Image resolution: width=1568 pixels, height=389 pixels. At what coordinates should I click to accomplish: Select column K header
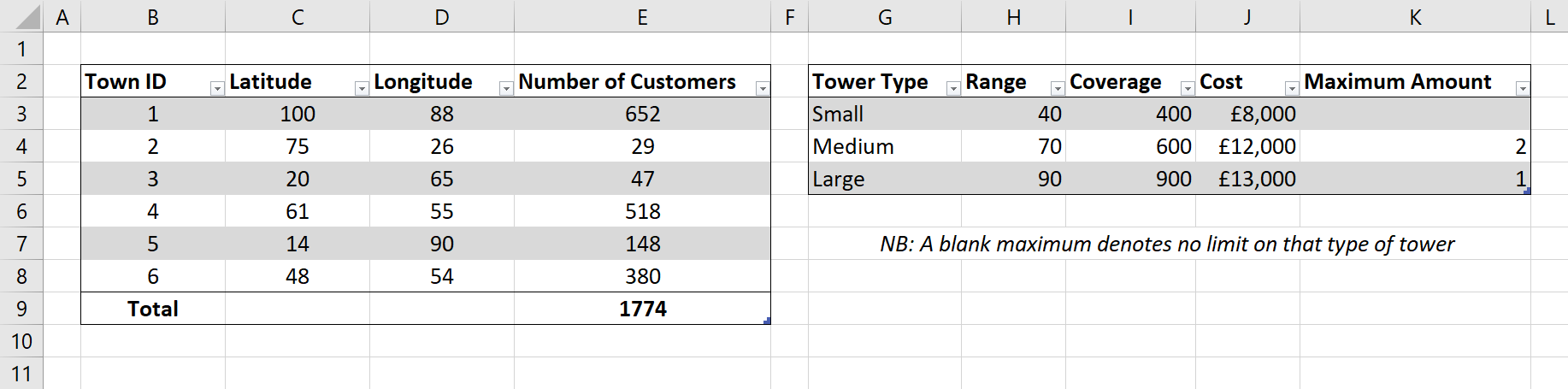(1415, 16)
